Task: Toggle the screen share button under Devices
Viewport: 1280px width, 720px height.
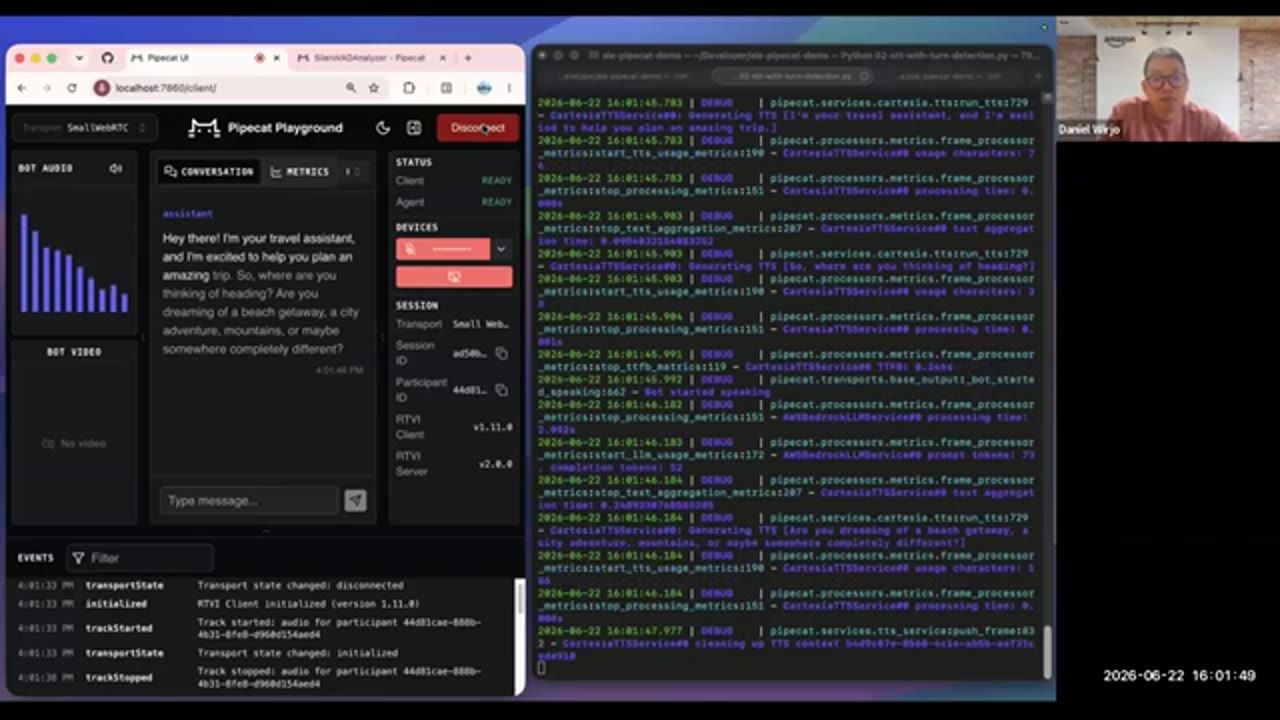Action: (454, 276)
